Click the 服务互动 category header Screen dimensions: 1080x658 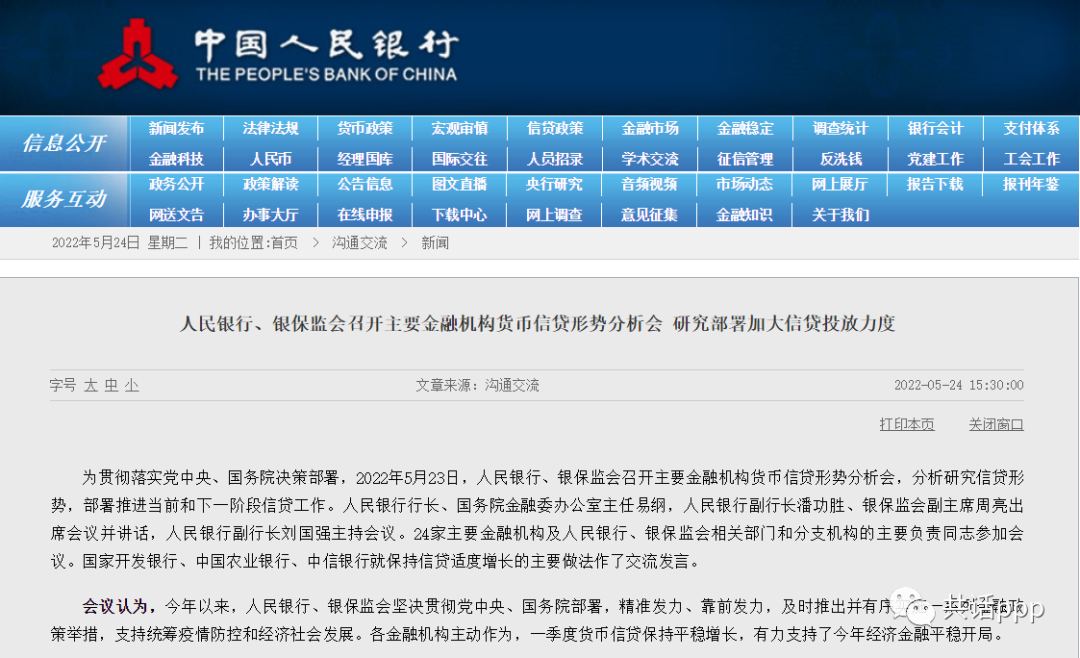[64, 199]
